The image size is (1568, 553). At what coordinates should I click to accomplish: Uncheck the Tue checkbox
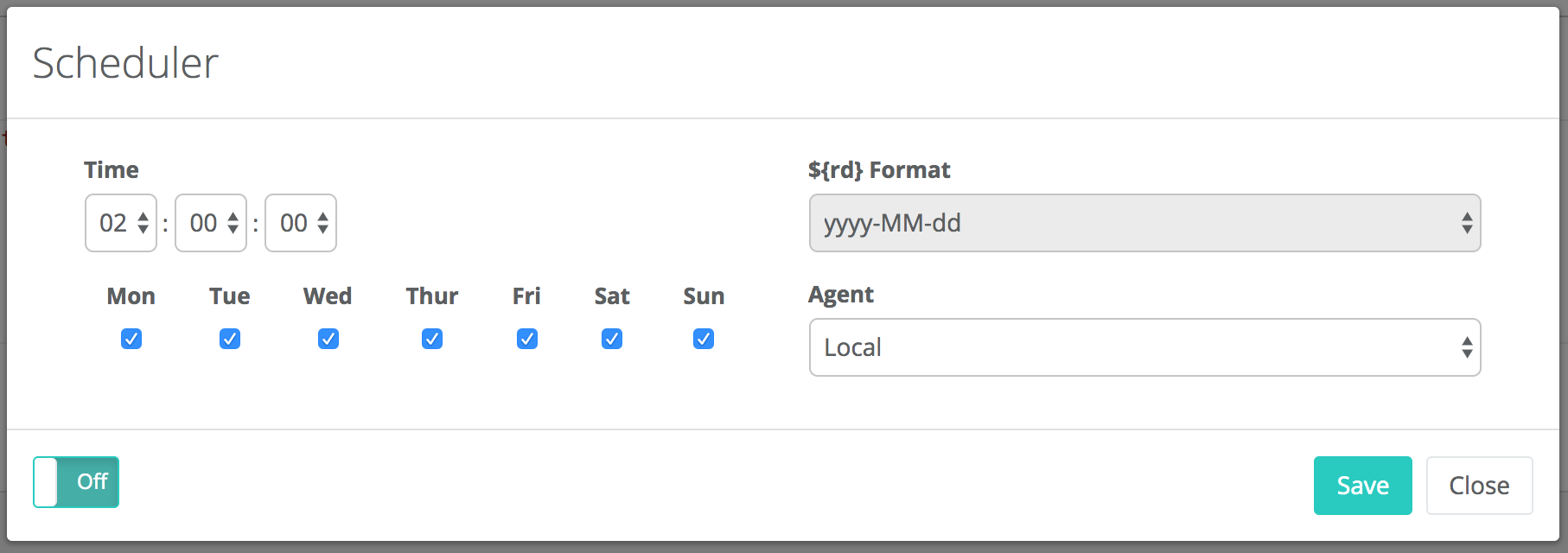(x=230, y=339)
